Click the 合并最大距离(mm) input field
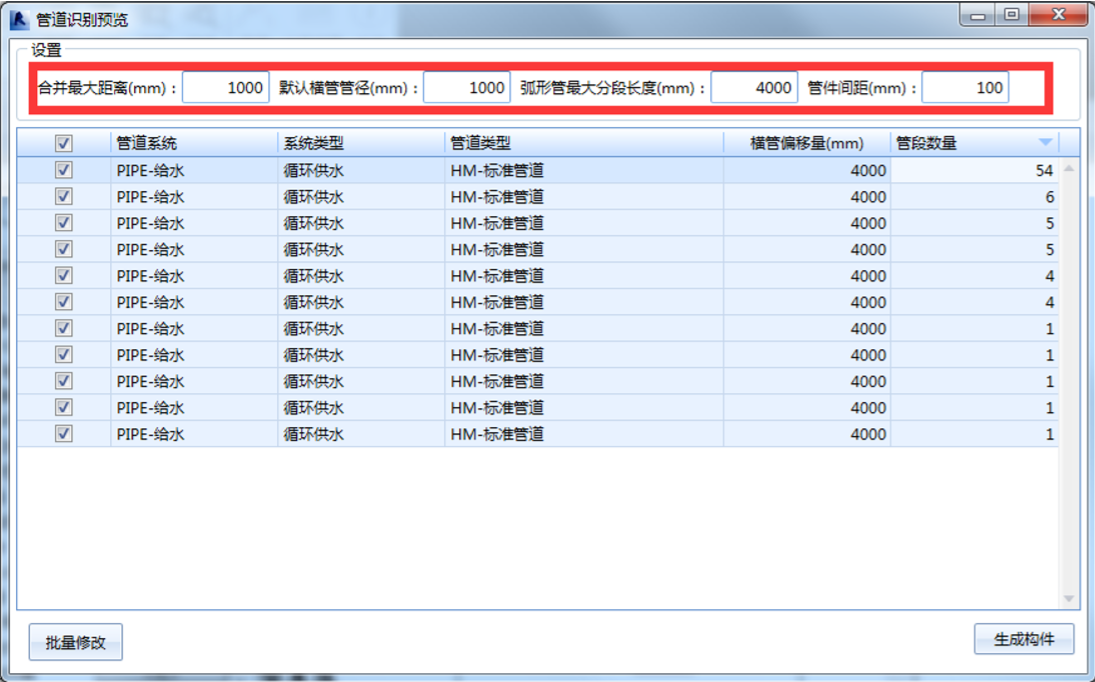Viewport: 1095px width, 682px height. coord(226,88)
